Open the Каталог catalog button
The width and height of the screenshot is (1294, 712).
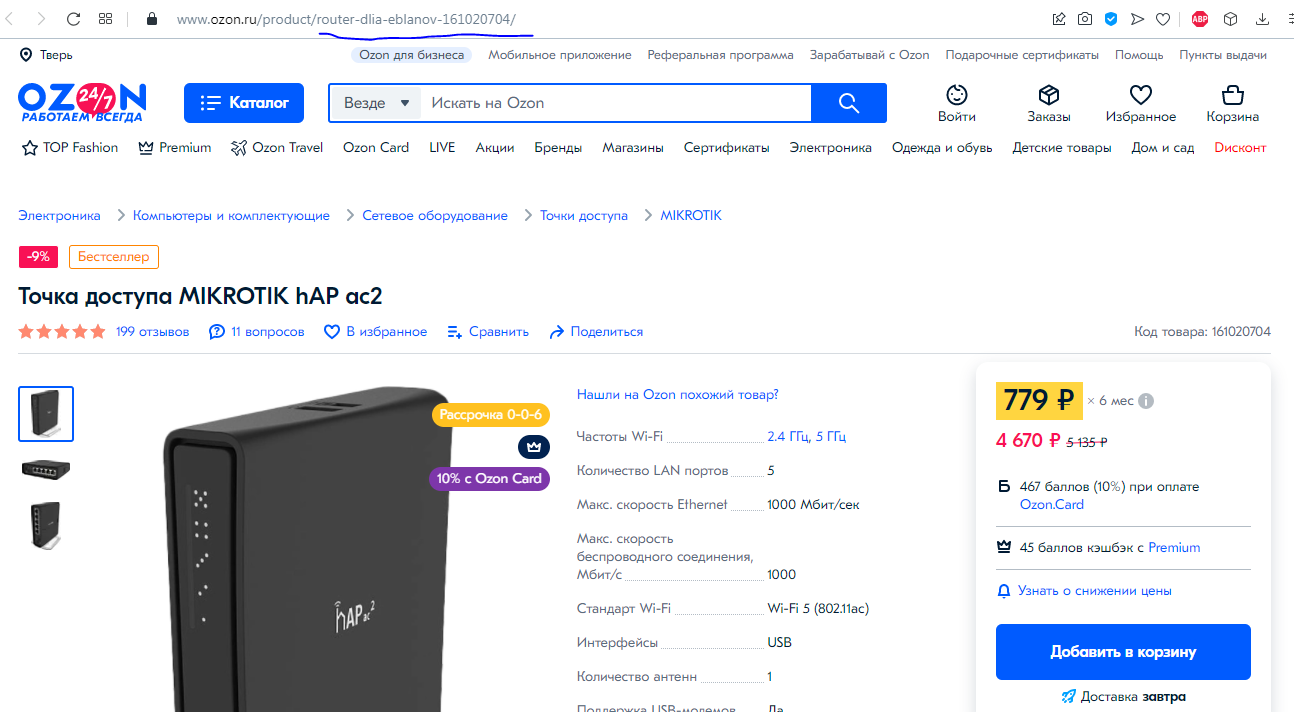click(x=245, y=103)
